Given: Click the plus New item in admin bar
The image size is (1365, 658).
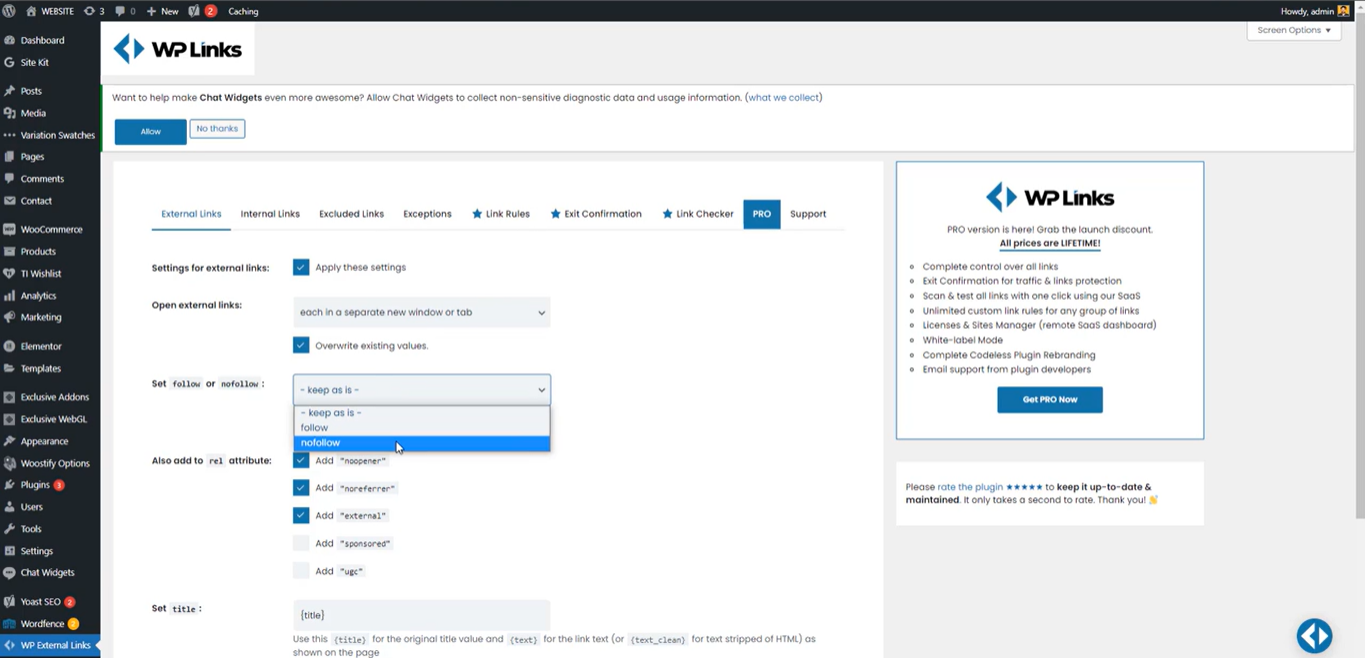Looking at the screenshot, I should pos(162,11).
